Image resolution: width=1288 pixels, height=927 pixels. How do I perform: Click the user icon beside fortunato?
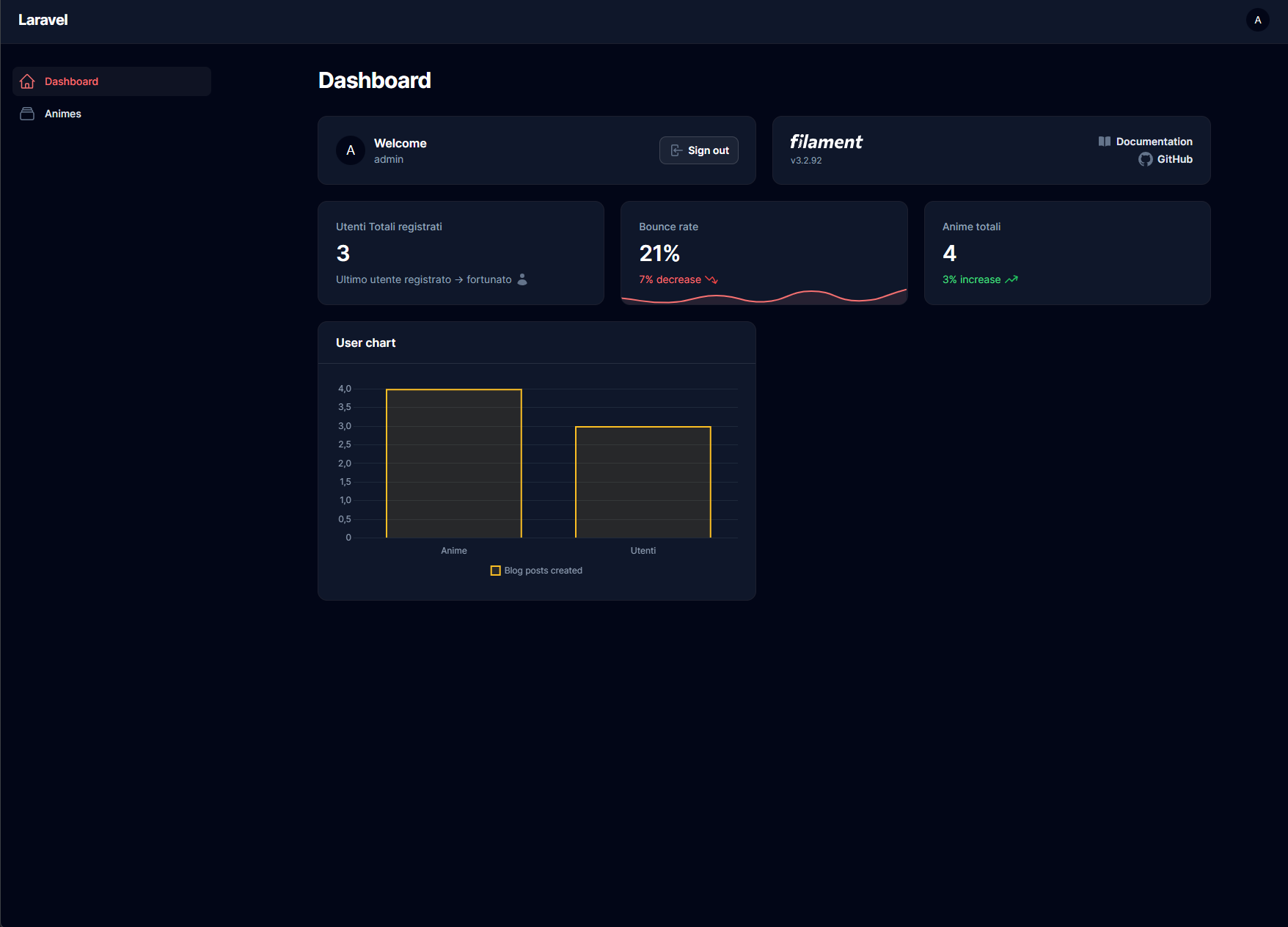(x=522, y=279)
